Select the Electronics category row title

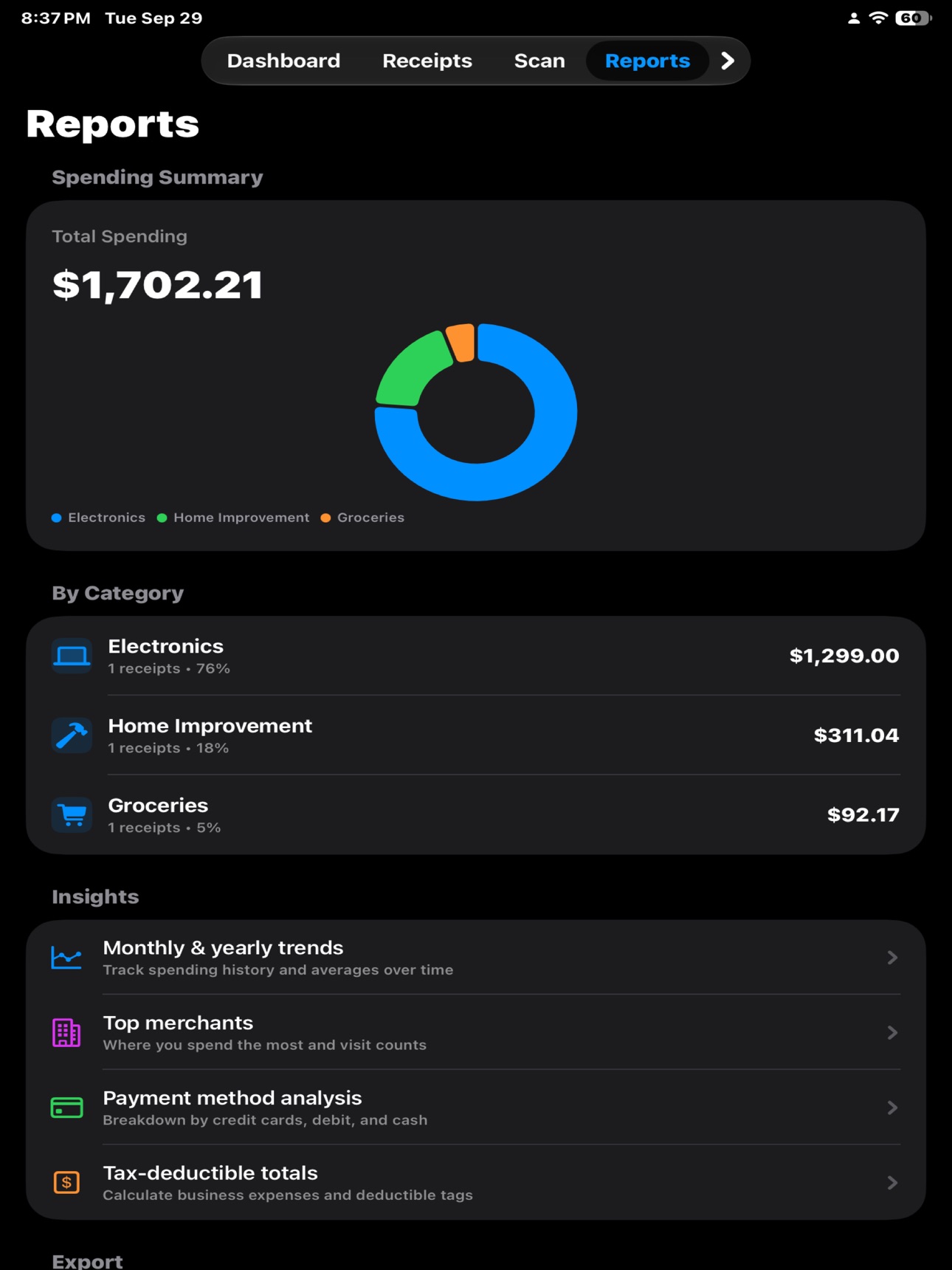click(x=165, y=646)
